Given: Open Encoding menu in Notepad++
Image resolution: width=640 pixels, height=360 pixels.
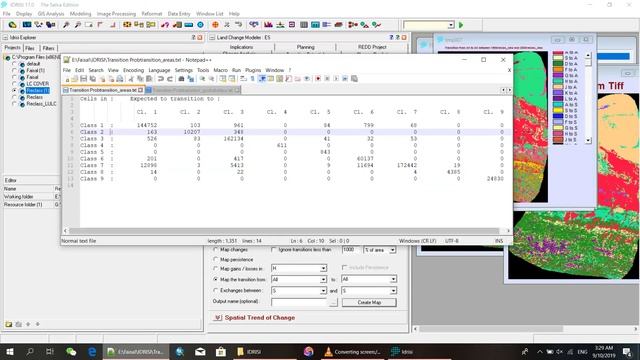Looking at the screenshot, I should coord(133,70).
